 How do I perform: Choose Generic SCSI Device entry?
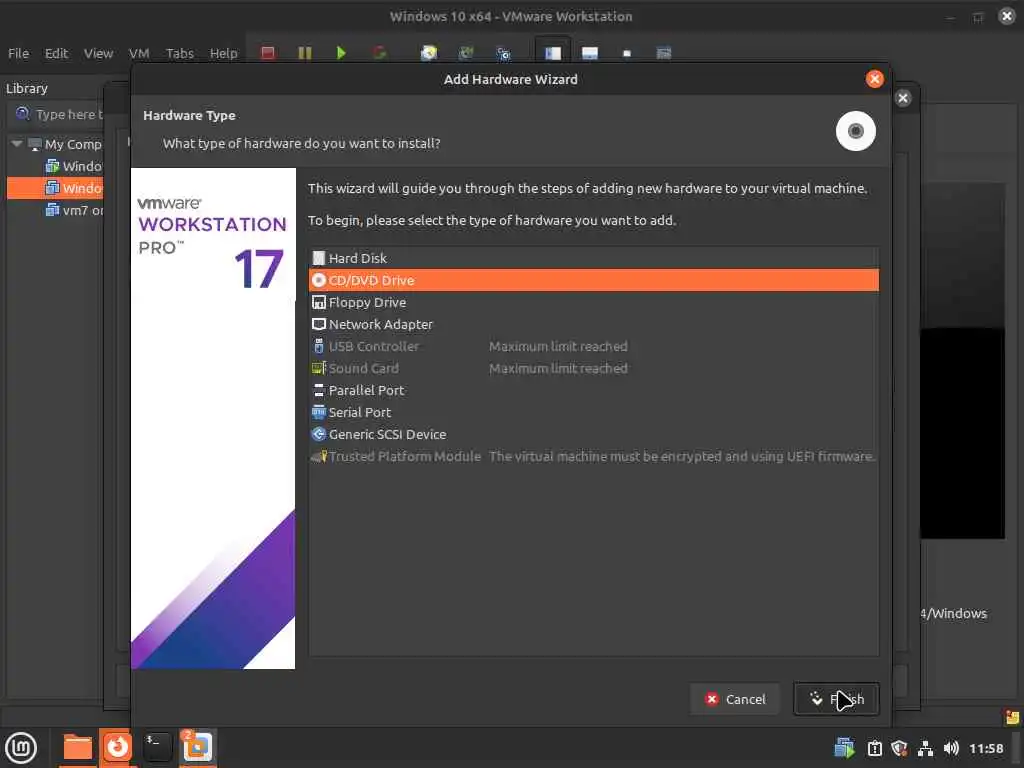click(593, 434)
